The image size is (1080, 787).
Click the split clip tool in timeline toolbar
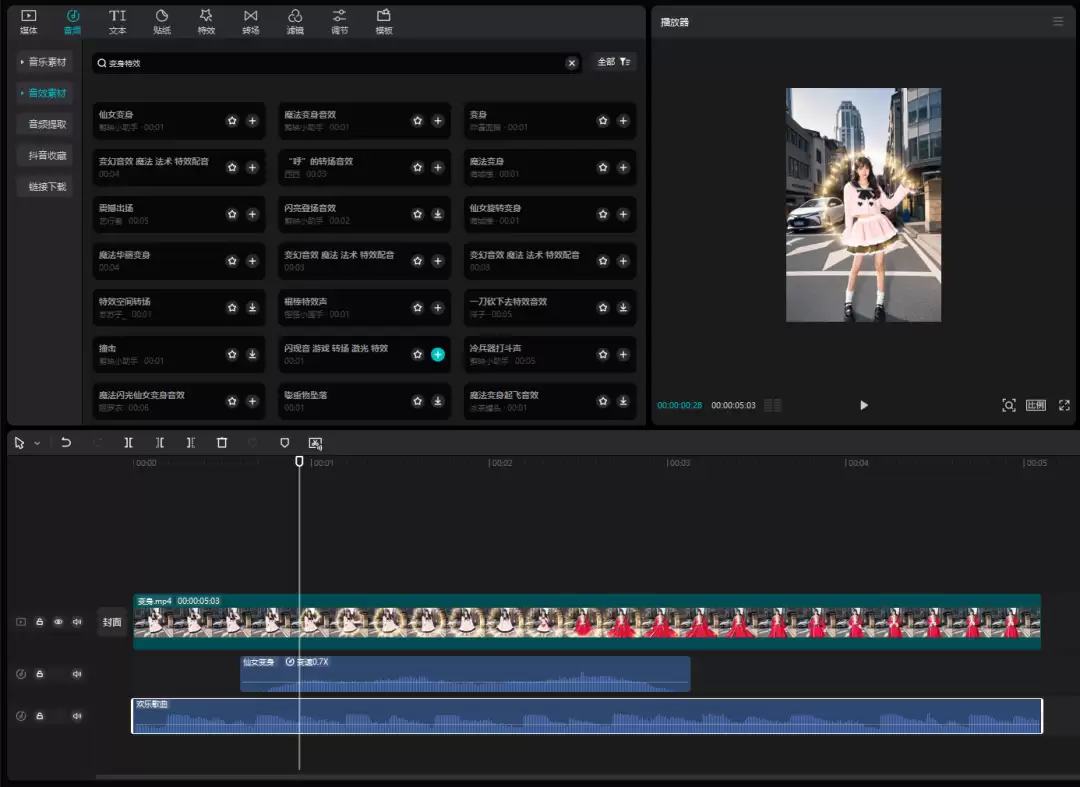(x=128, y=442)
